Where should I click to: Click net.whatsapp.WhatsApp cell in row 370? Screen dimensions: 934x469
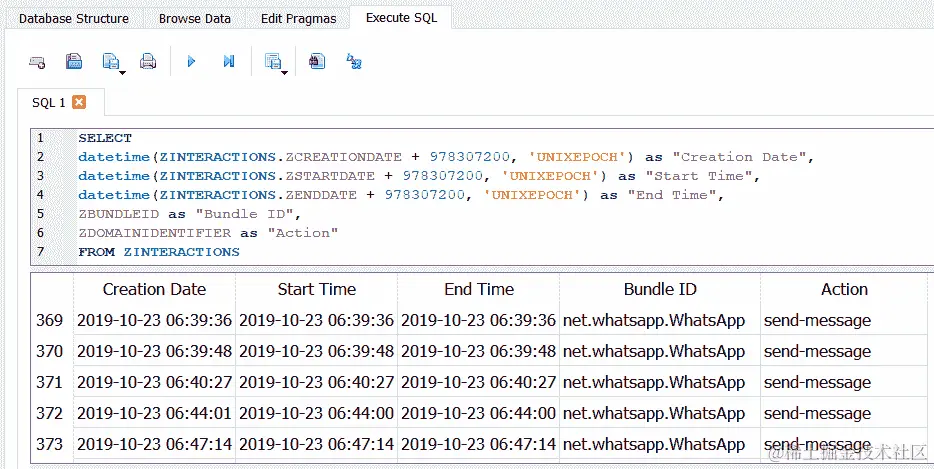click(x=660, y=352)
